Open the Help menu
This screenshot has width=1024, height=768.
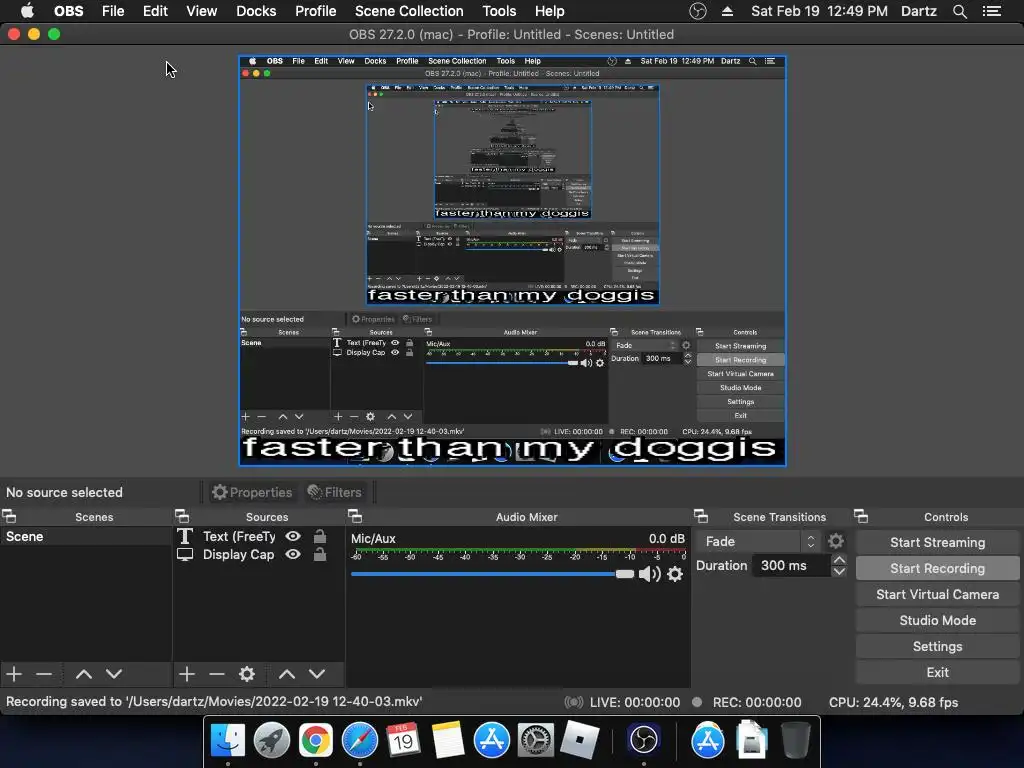point(549,11)
